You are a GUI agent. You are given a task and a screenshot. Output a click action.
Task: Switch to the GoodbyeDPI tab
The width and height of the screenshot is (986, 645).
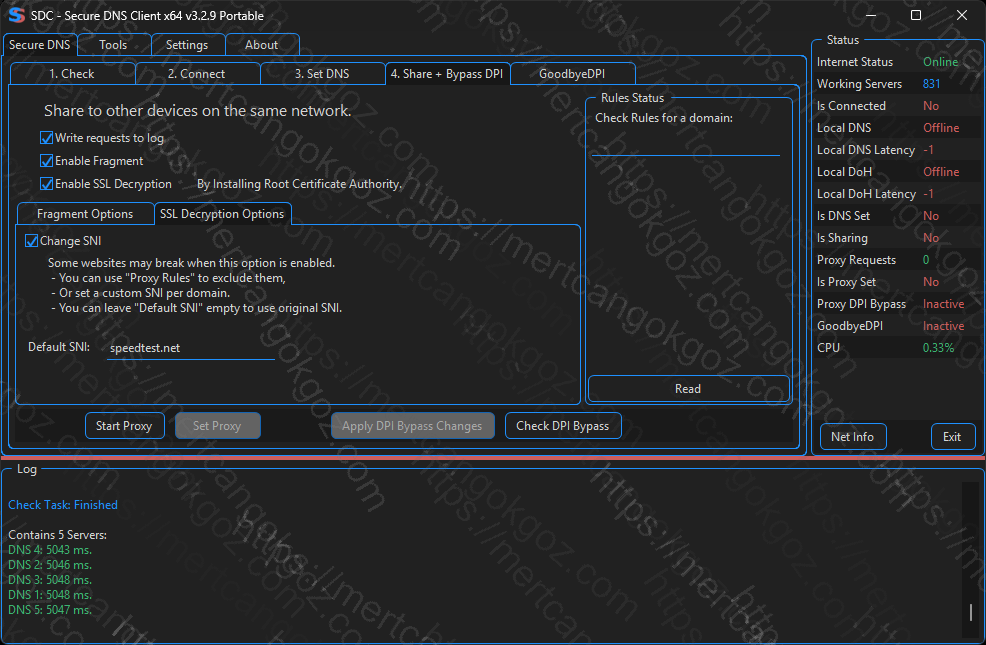[x=571, y=74]
